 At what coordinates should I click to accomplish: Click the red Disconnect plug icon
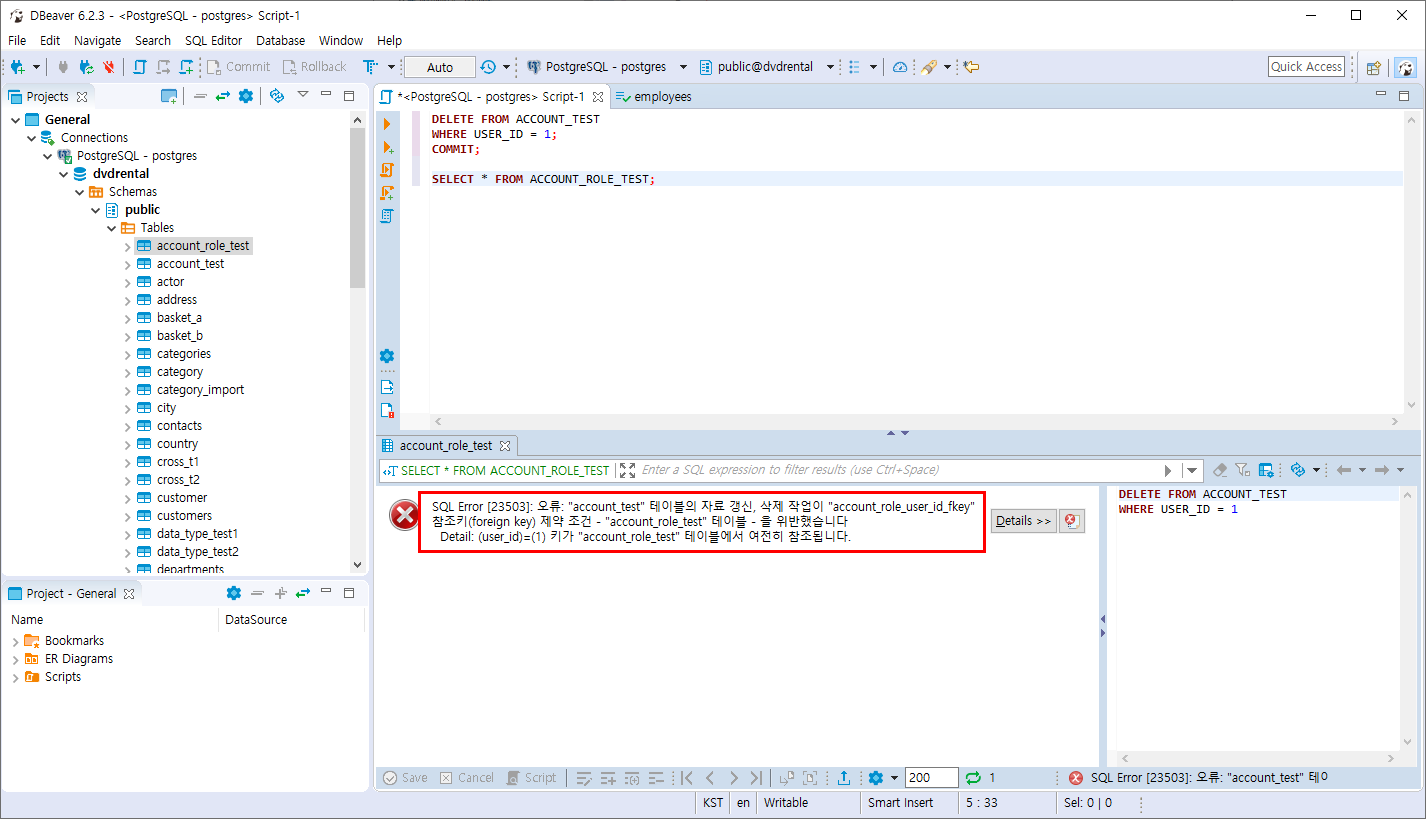[x=108, y=67]
